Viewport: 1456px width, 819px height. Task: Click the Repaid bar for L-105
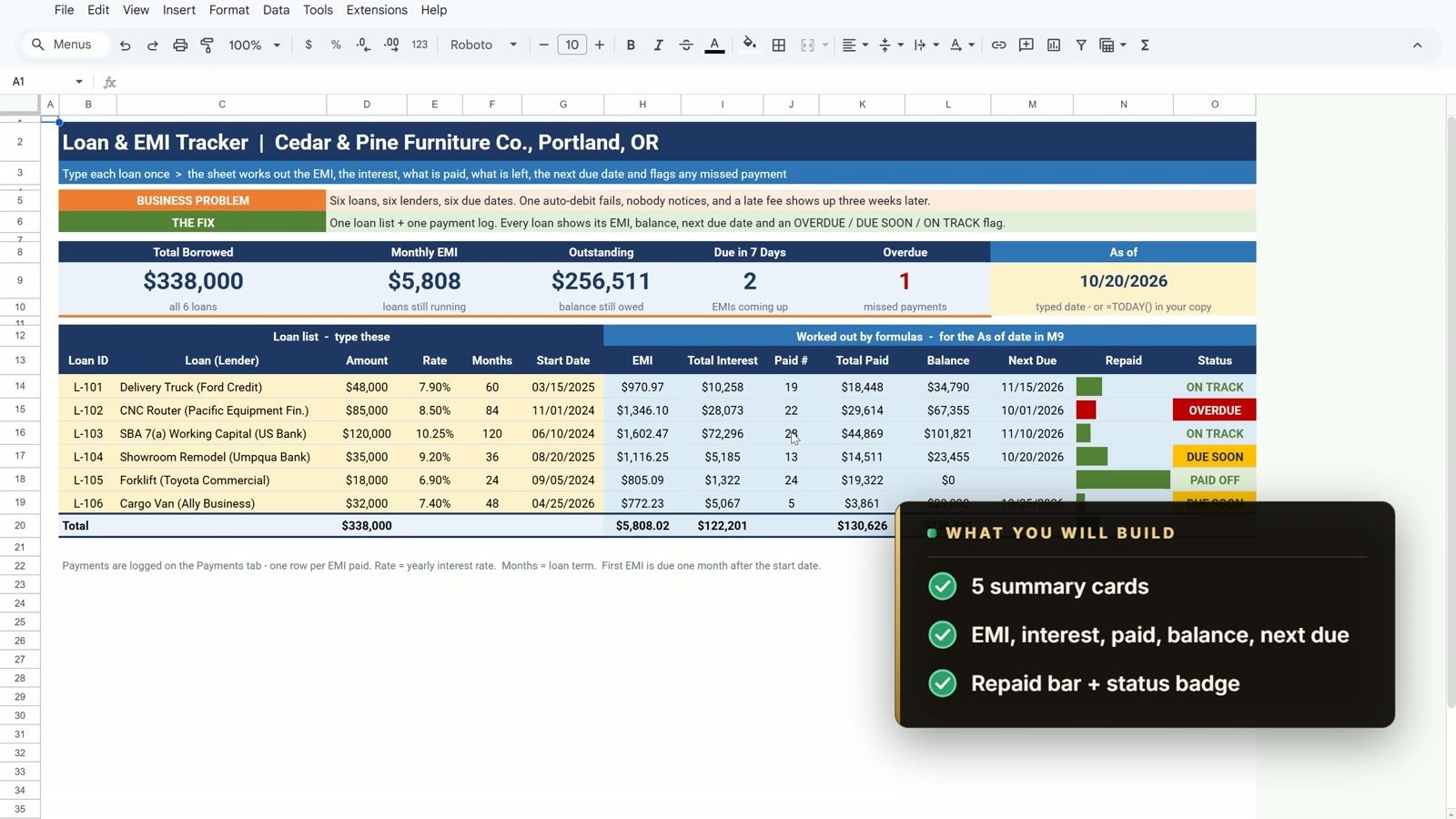click(1124, 480)
